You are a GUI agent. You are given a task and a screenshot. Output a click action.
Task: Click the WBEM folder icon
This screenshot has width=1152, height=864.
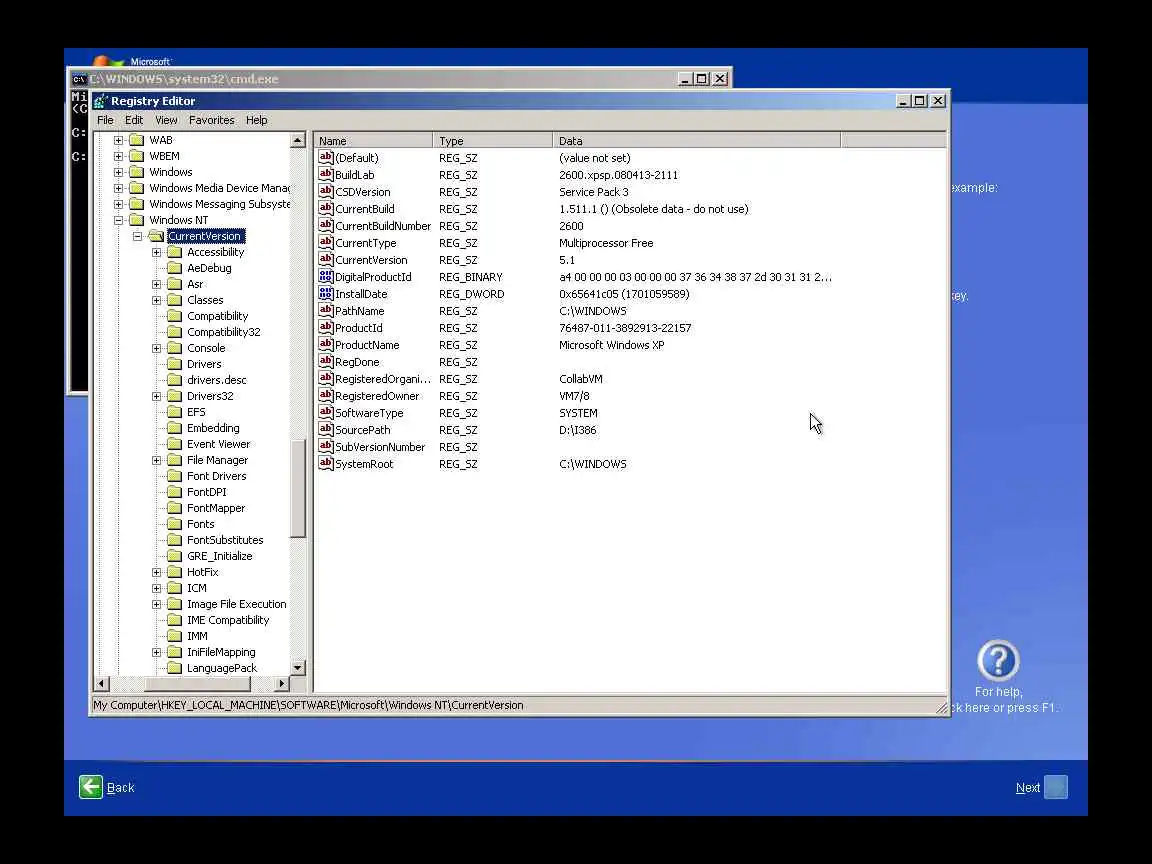pos(137,156)
